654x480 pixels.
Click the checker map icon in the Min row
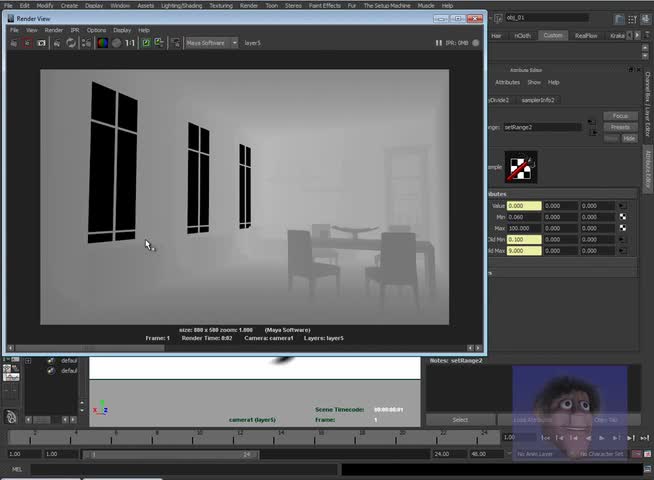point(623,217)
